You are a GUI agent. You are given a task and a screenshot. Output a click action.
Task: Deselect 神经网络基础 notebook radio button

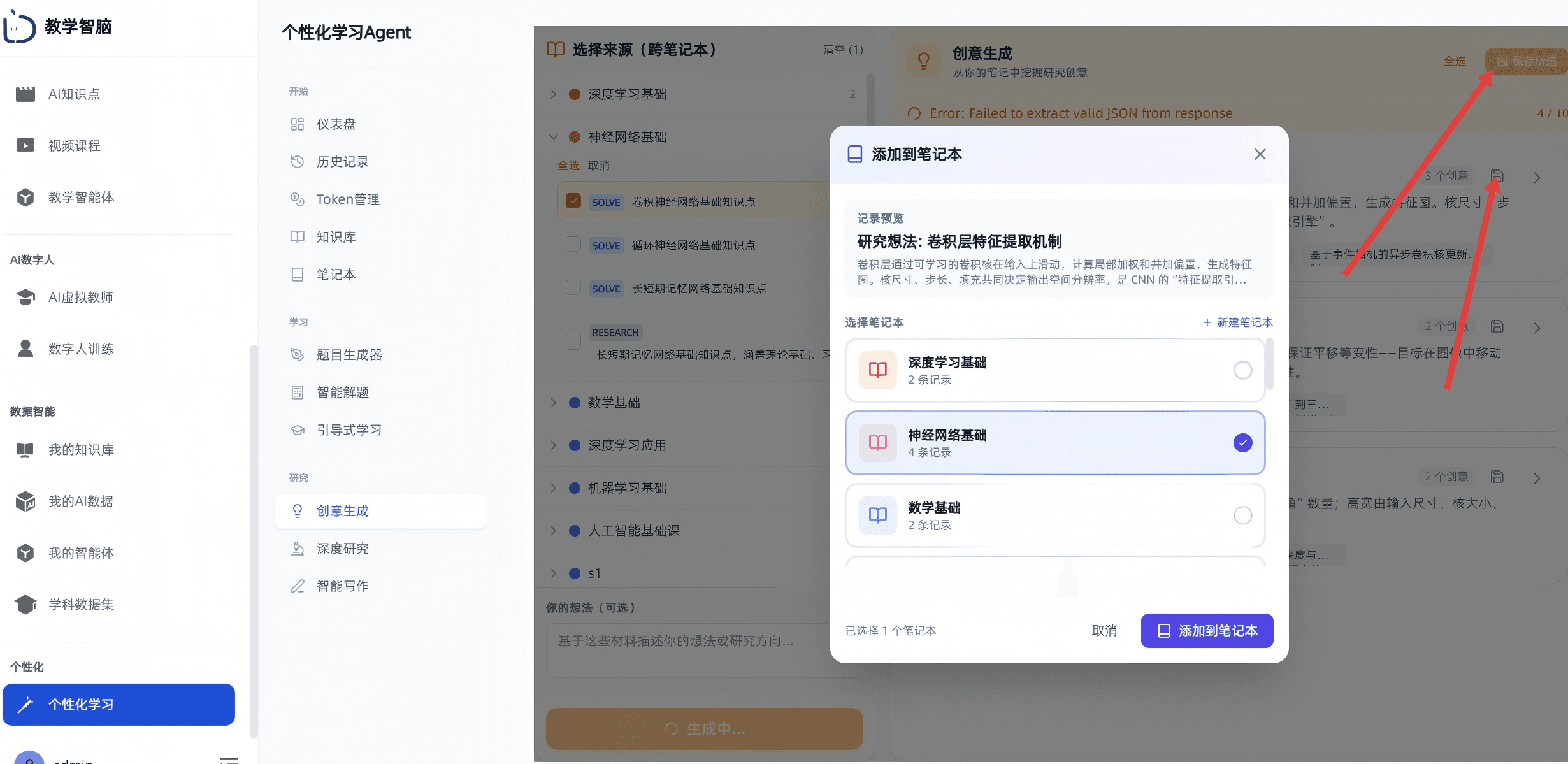(1242, 443)
